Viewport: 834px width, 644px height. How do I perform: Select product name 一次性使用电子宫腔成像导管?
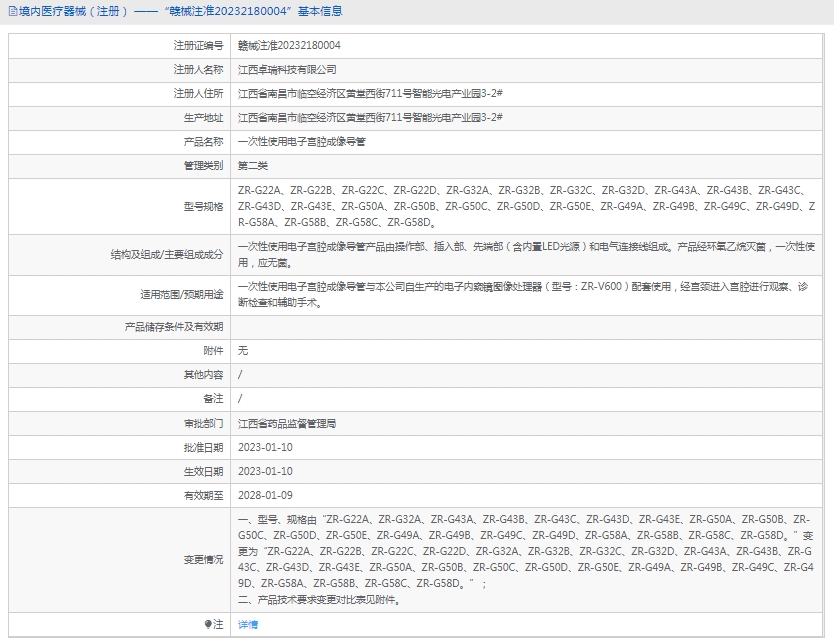coord(302,141)
